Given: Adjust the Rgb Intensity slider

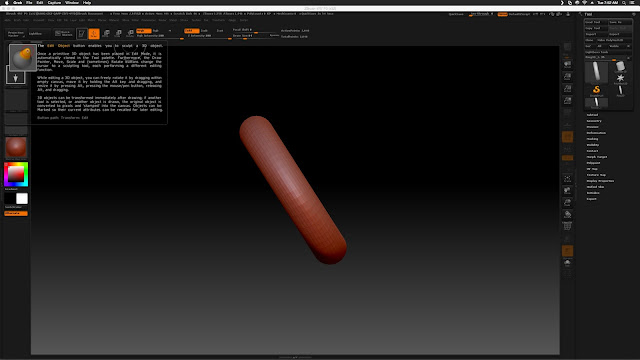Looking at the screenshot, I should [160, 36].
